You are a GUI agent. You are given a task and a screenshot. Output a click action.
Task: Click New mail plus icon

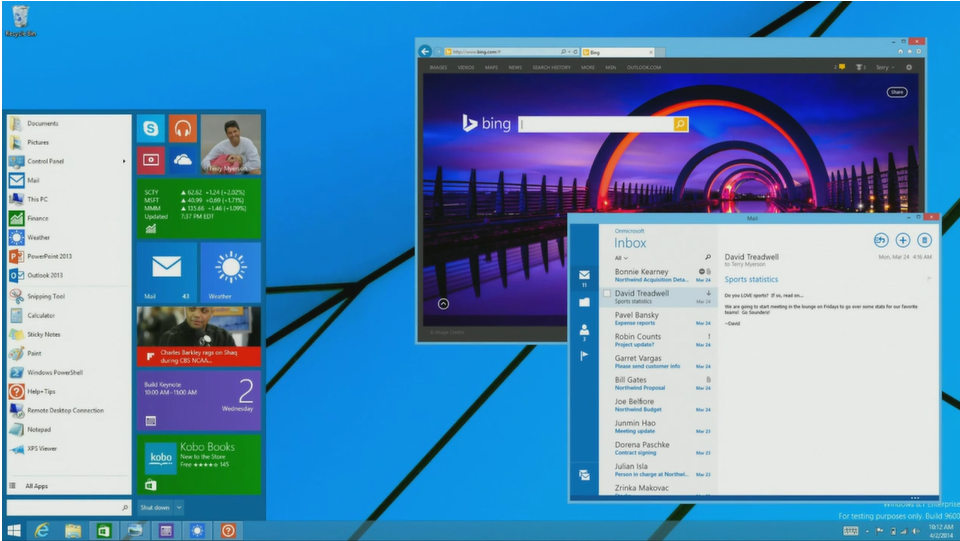pos(902,241)
